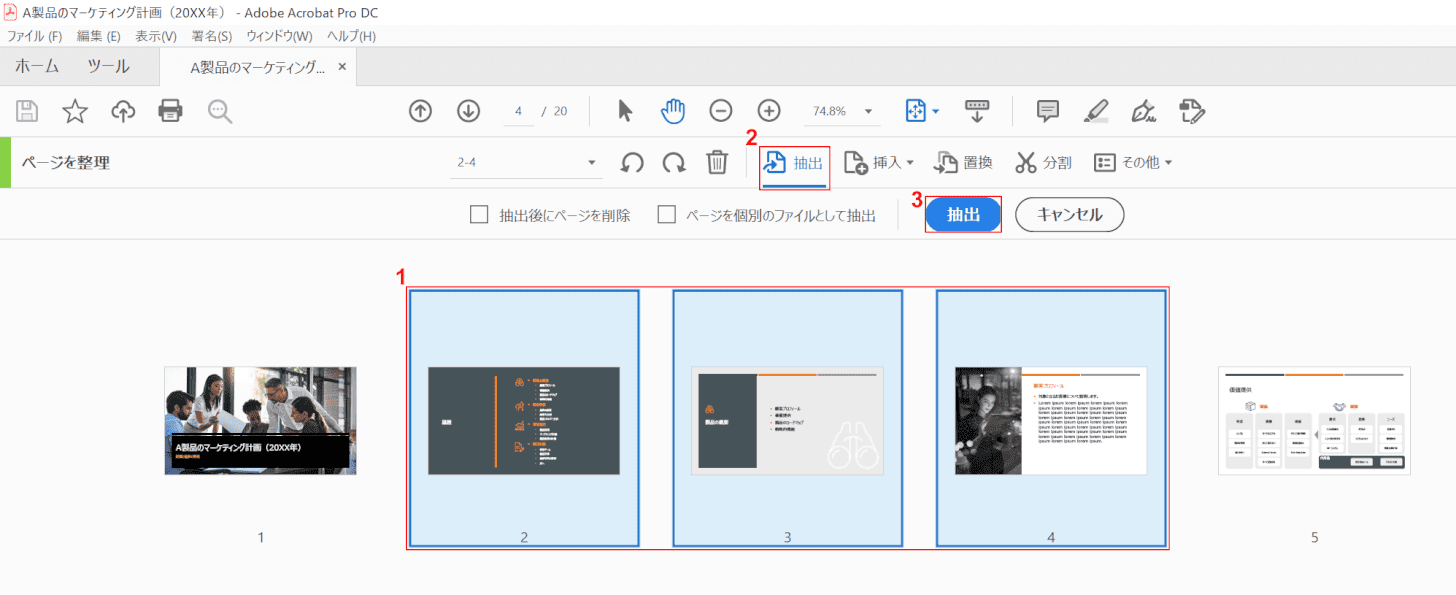This screenshot has height=595, width=1456.
Task: Enable ページを個別のファイルとして抽出 checkbox
Action: point(667,214)
